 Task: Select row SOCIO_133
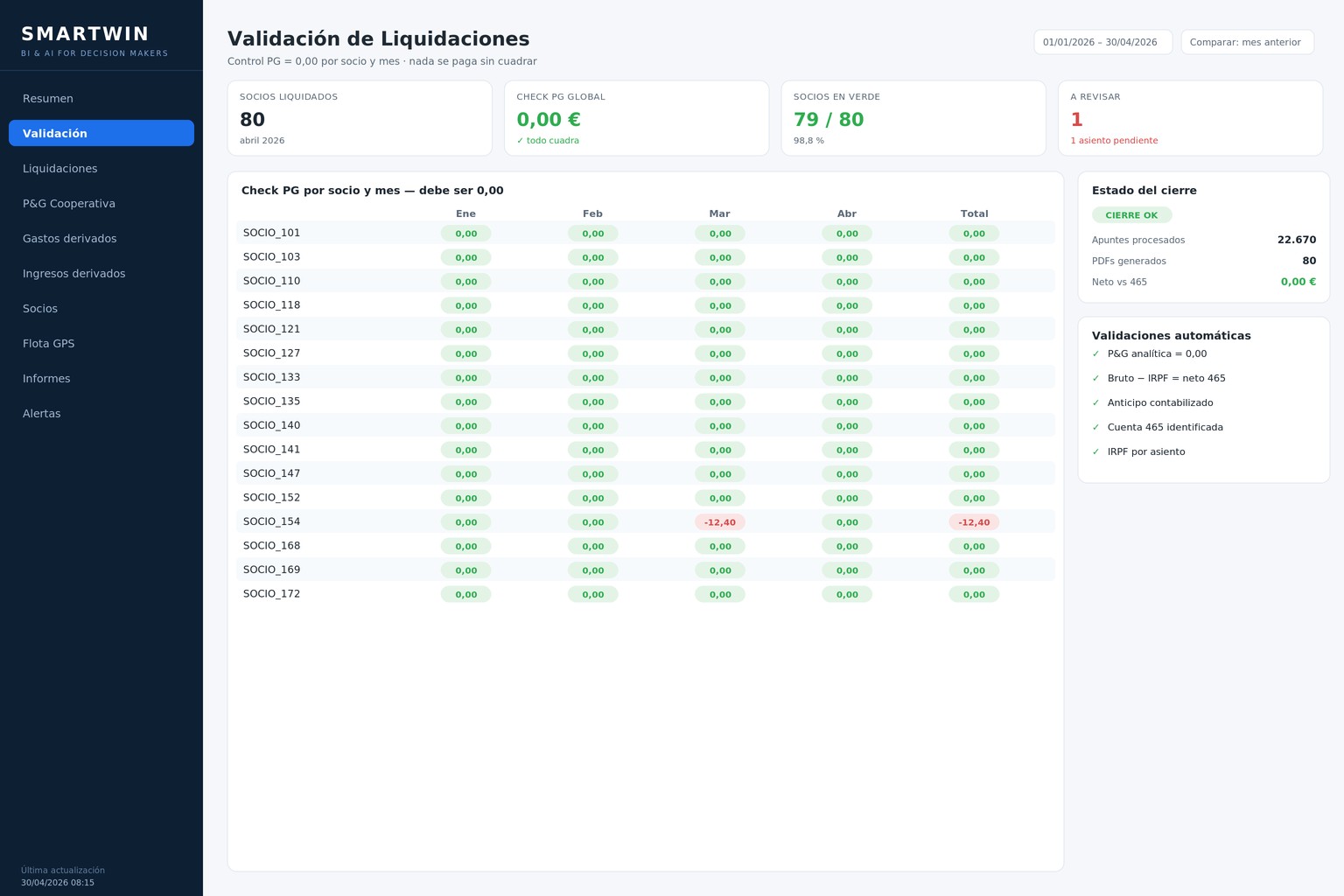pyautogui.click(x=646, y=377)
